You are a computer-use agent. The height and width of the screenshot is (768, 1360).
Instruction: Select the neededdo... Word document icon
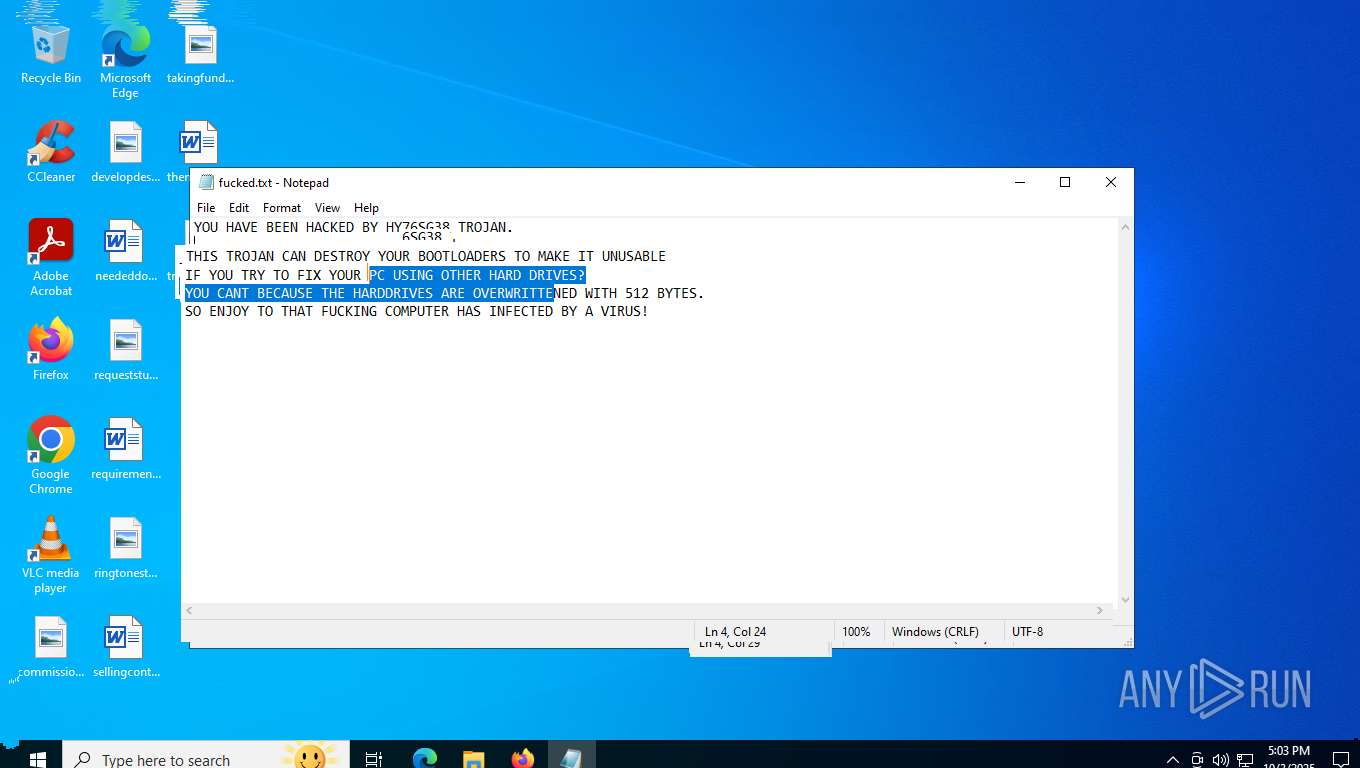[125, 251]
